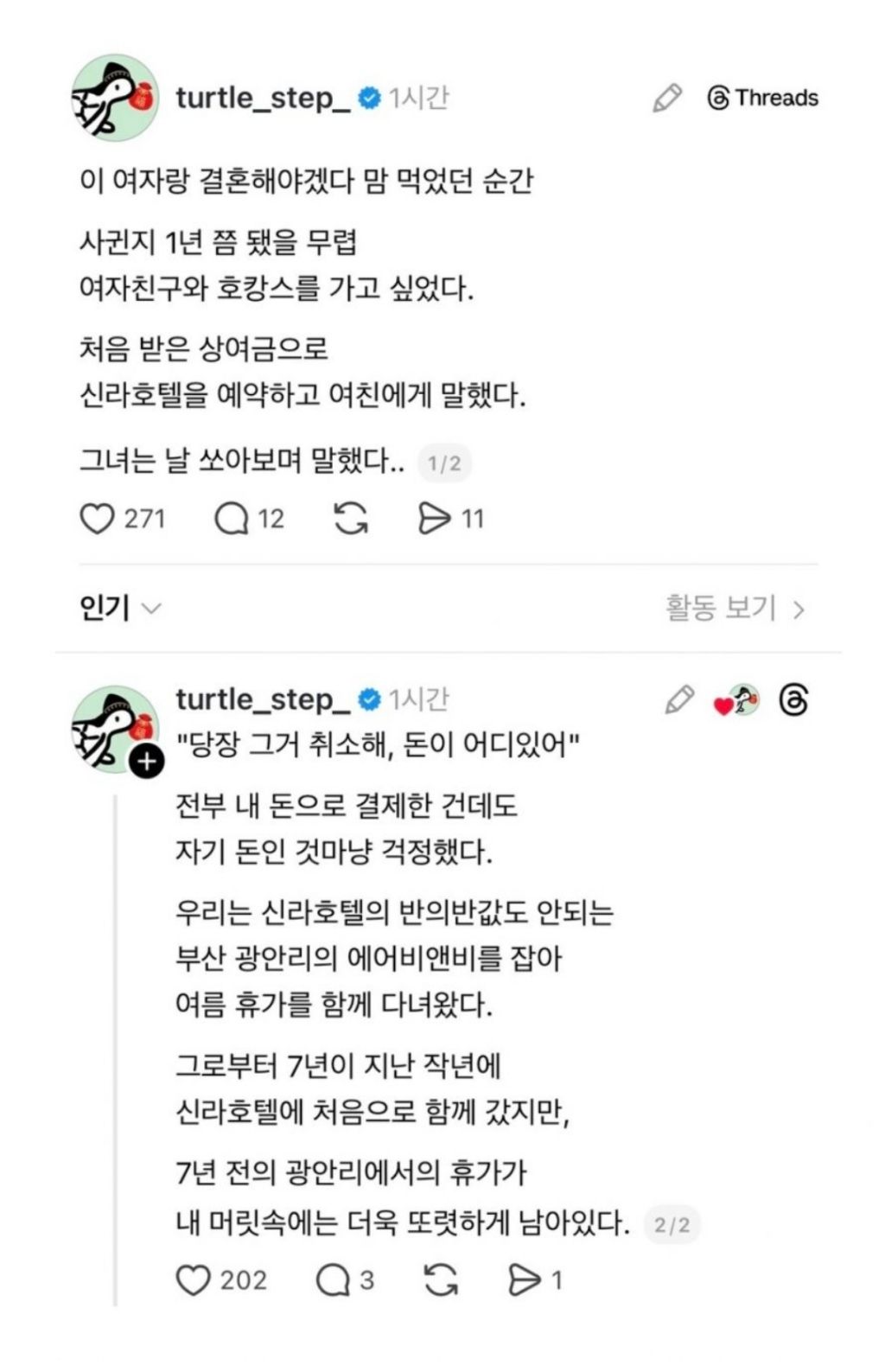
Task: Expand the 인기 sort dropdown
Action: pos(120,609)
